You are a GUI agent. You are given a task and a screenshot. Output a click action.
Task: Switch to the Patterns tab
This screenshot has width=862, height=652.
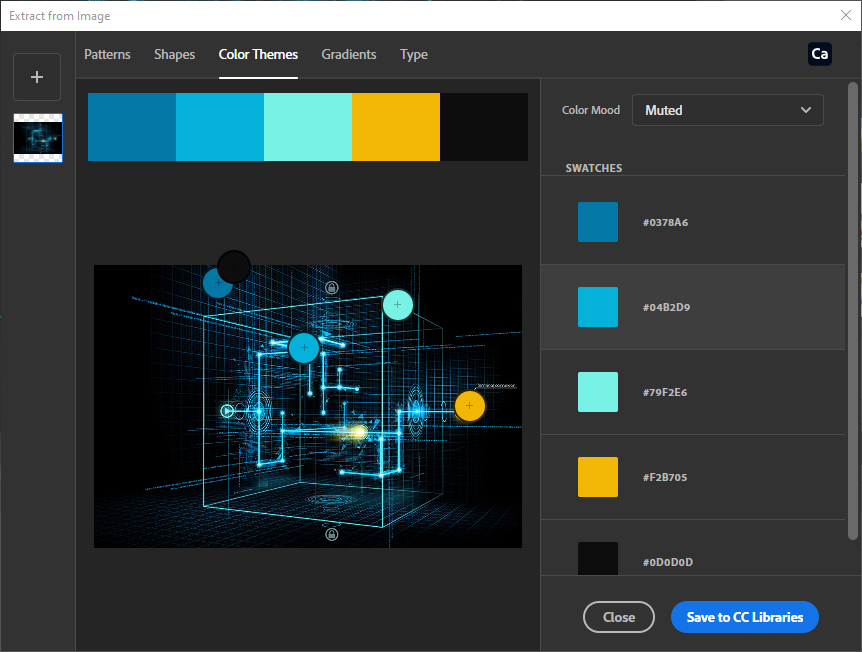107,54
